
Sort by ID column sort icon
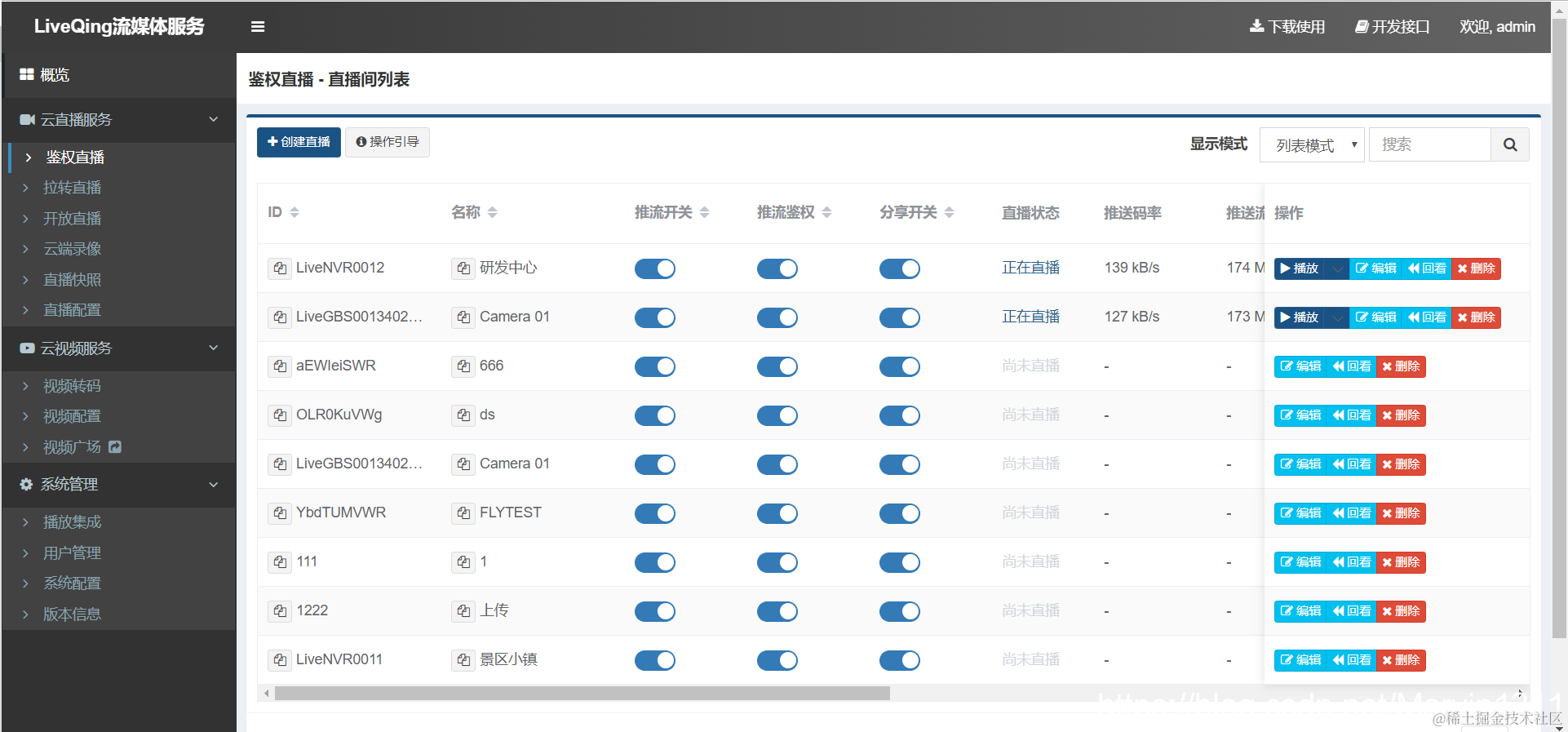295,212
